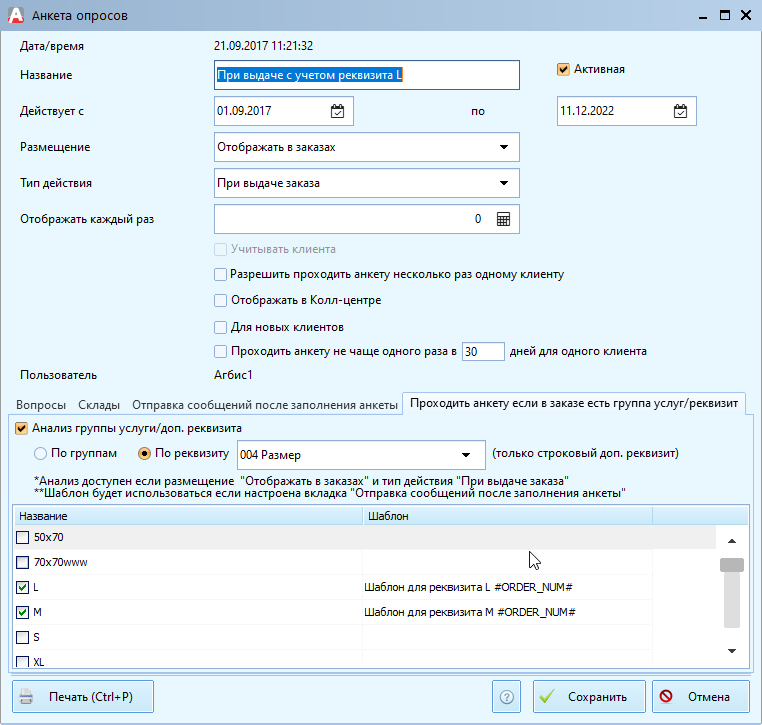Click the Печать (Ctrl+P) button

(83, 697)
